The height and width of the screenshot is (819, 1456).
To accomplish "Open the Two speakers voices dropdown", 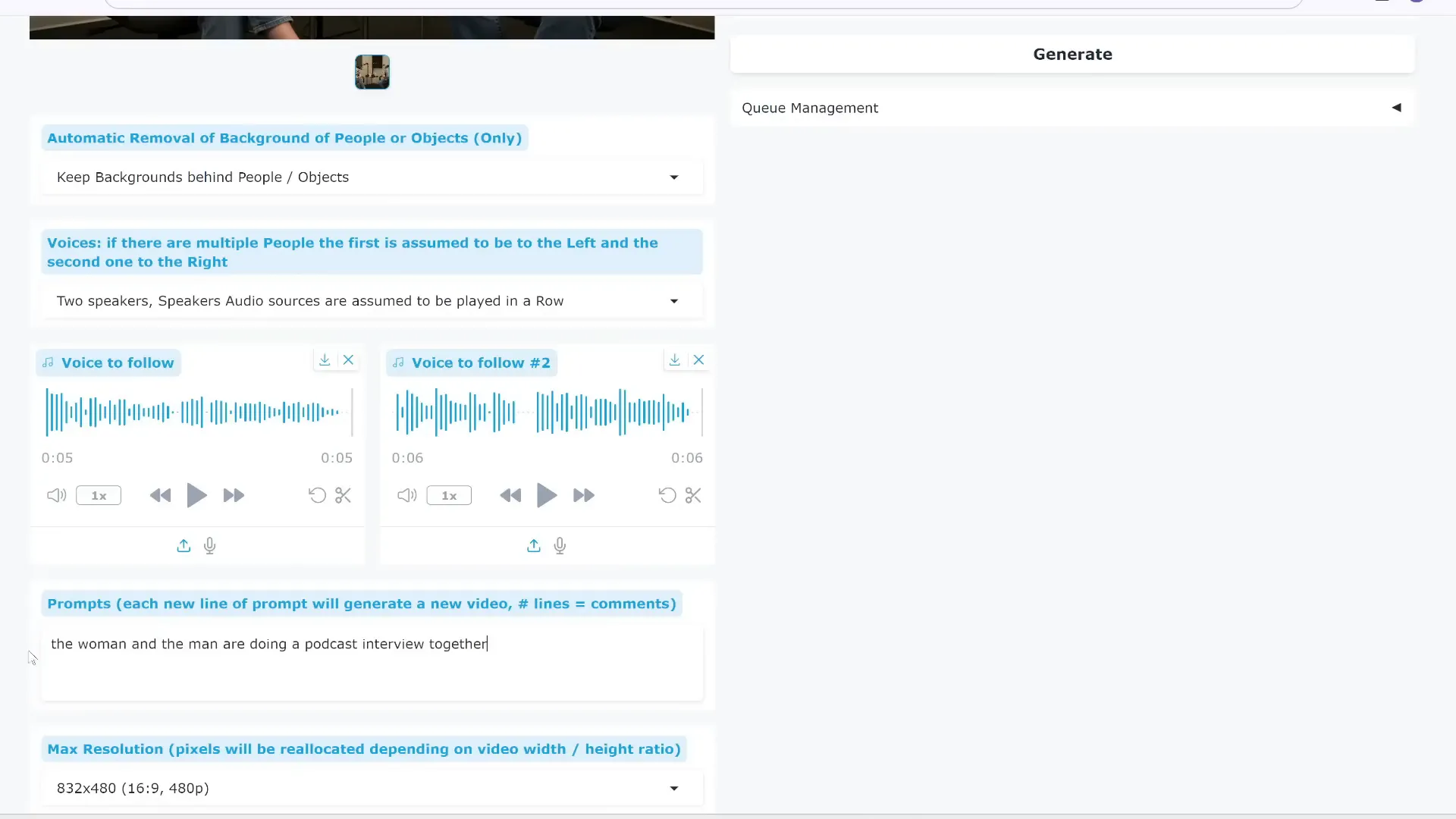I will point(372,302).
